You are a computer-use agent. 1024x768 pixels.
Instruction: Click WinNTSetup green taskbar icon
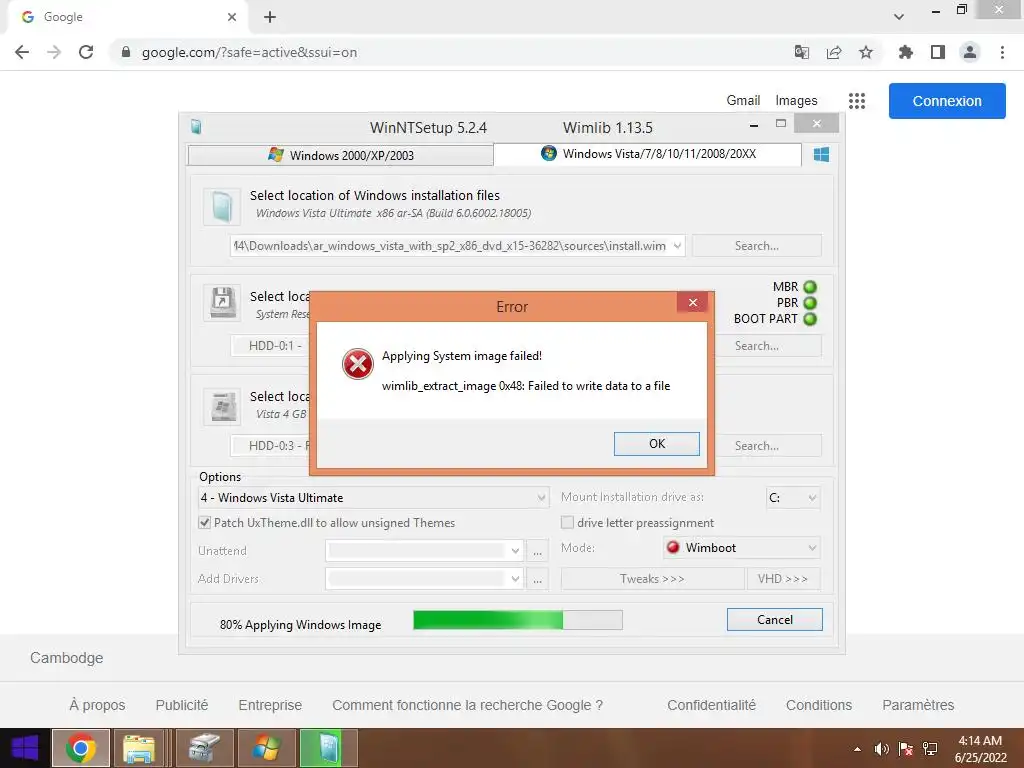click(x=329, y=748)
